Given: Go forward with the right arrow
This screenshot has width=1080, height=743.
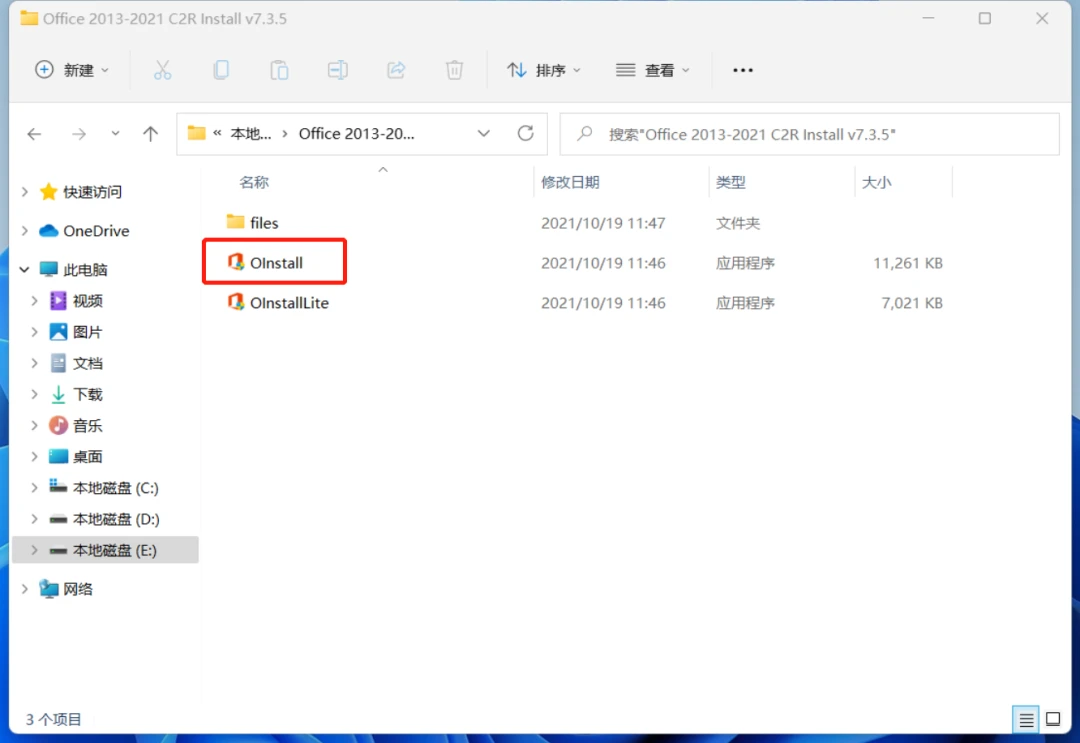Looking at the screenshot, I should pos(79,134).
